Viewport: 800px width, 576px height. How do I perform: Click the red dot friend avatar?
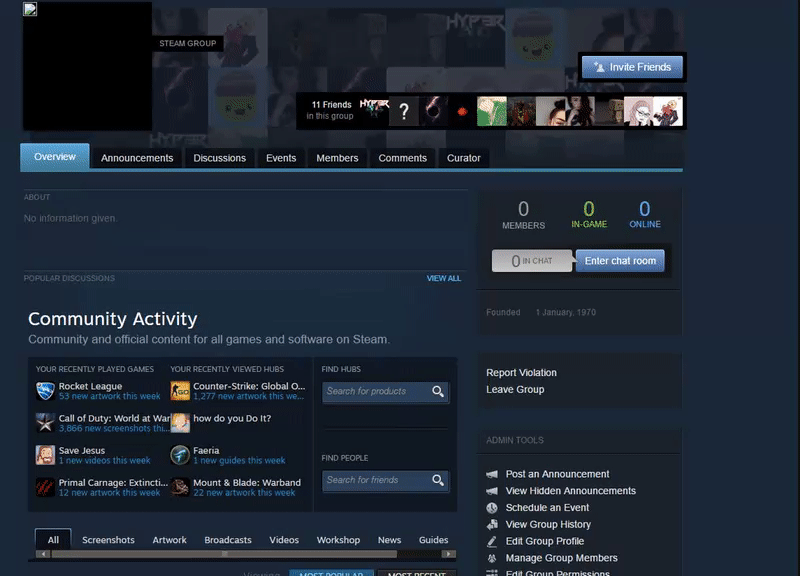tap(462, 111)
